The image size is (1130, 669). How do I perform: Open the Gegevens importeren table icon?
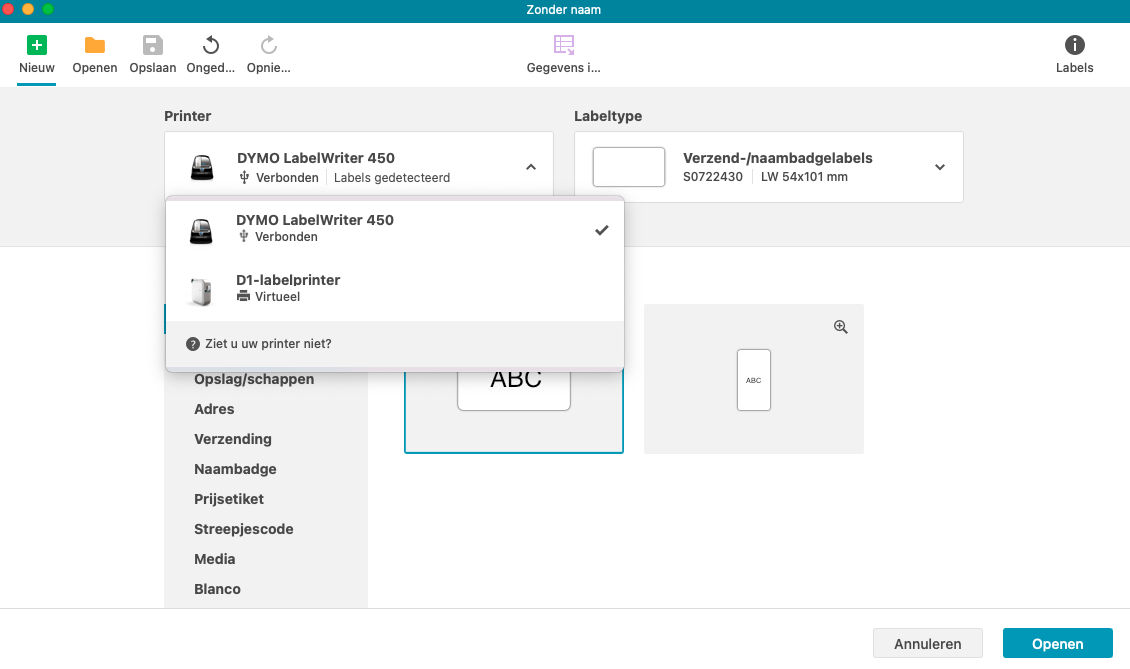coord(564,45)
